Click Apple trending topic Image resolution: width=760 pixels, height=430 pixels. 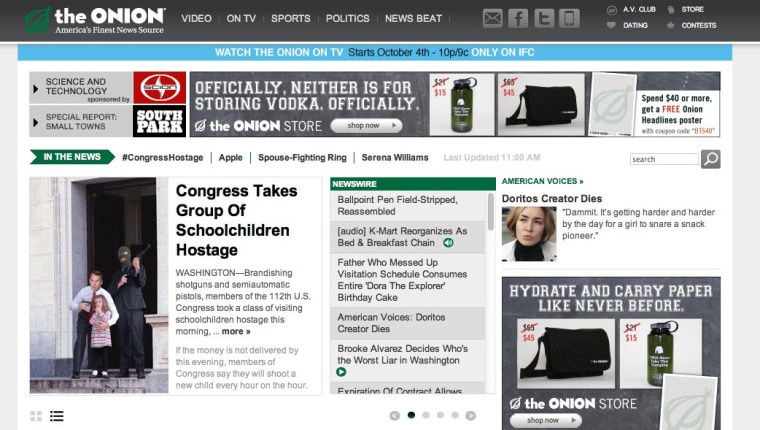click(x=231, y=158)
